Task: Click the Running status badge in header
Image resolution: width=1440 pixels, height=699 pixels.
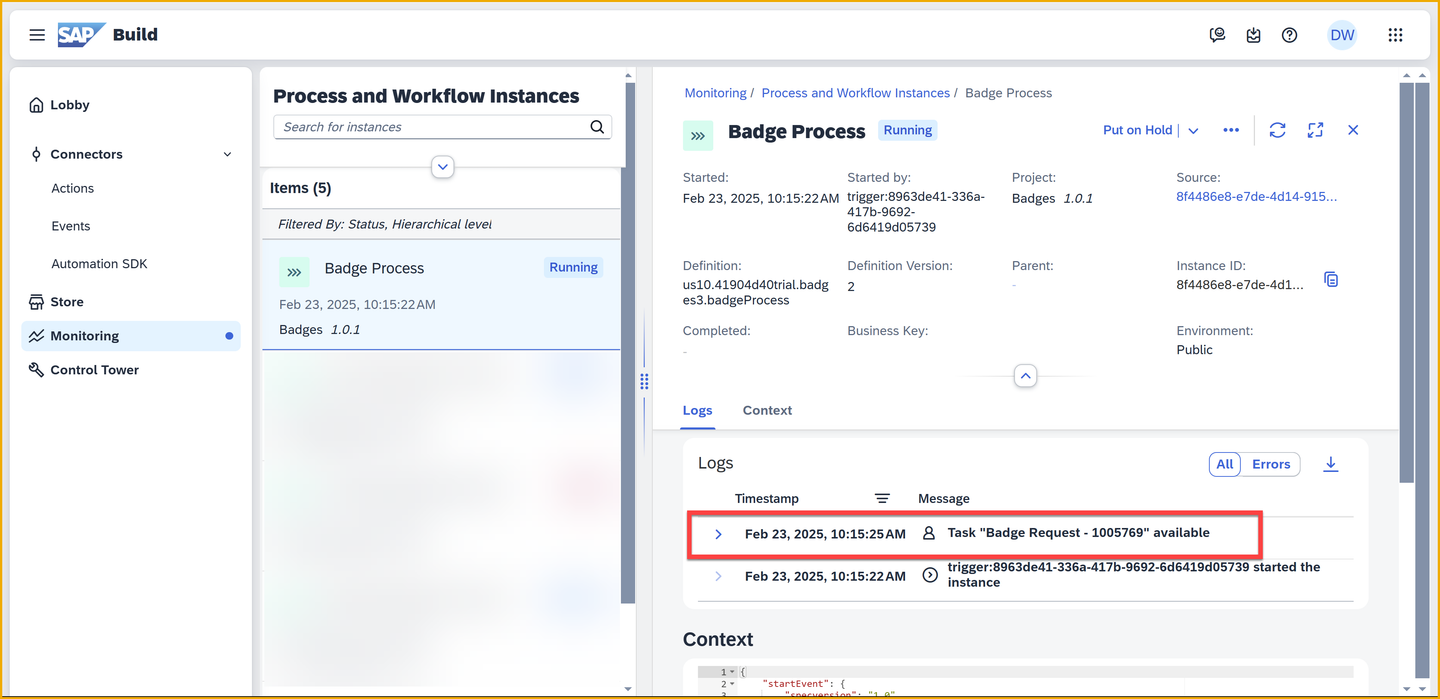Action: coord(907,131)
